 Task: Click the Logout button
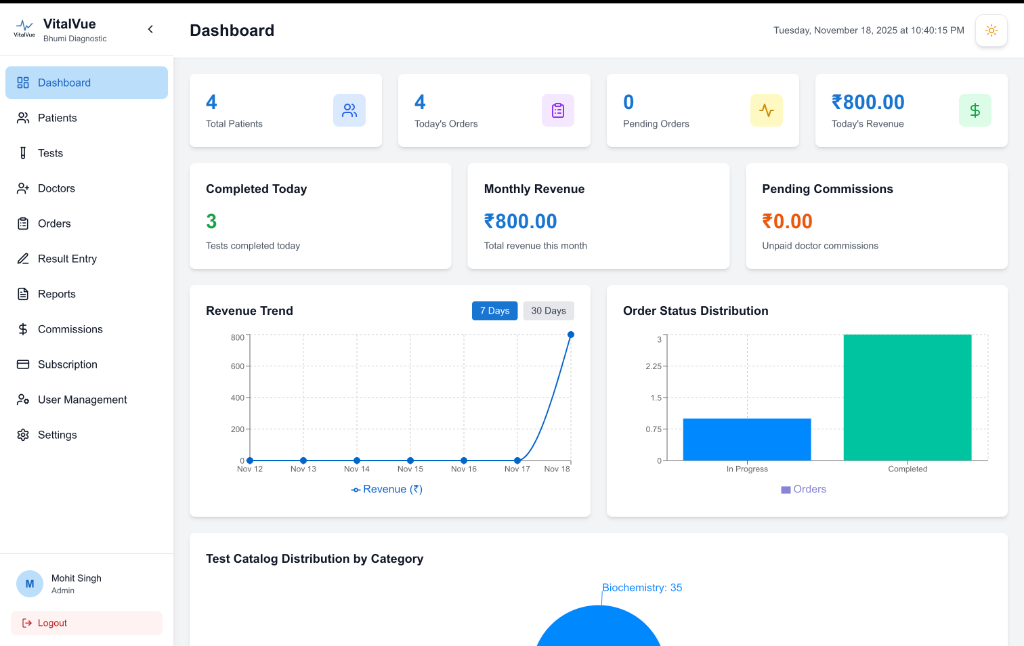coord(86,622)
